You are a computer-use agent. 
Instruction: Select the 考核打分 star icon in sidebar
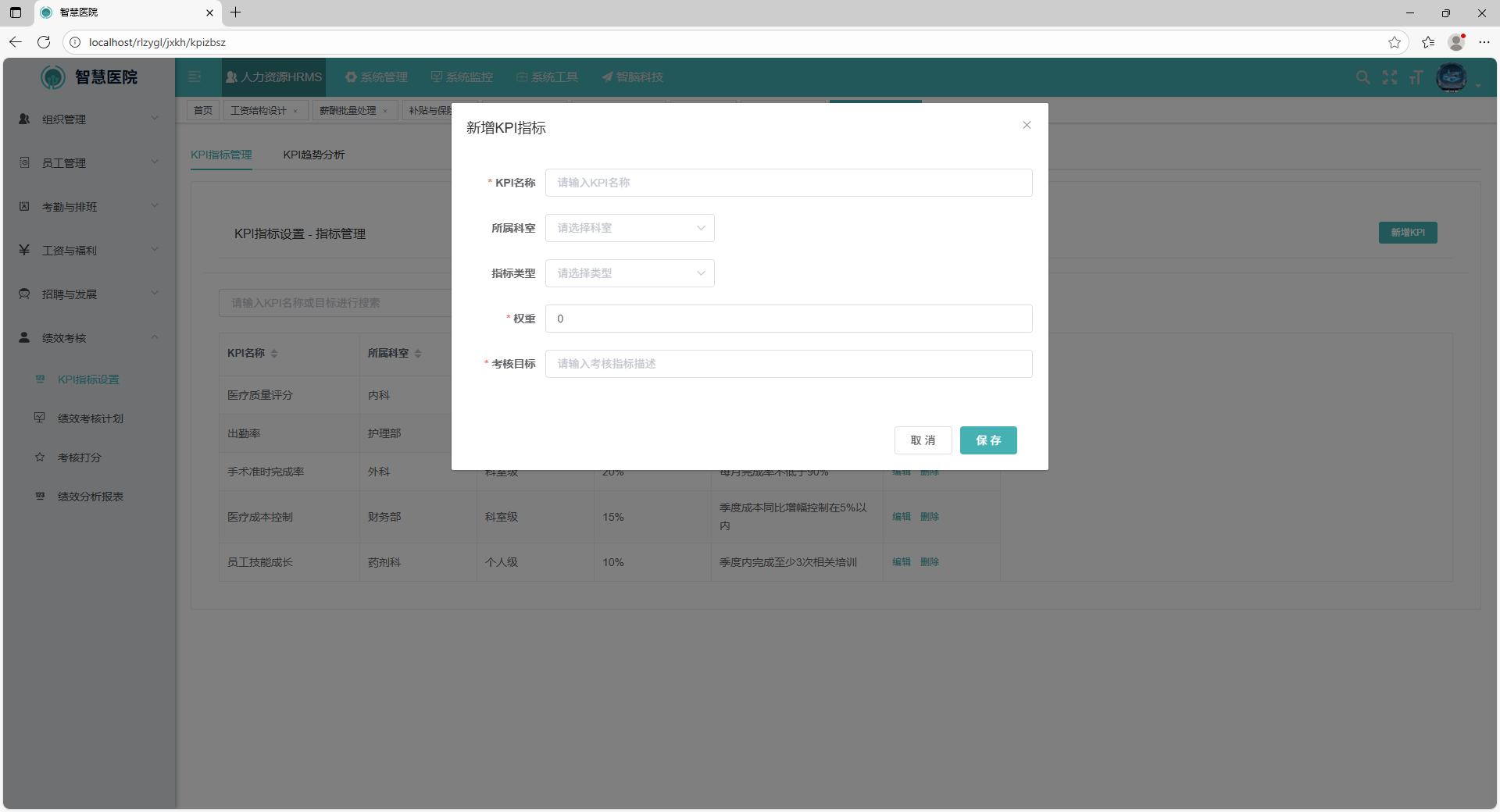click(40, 458)
